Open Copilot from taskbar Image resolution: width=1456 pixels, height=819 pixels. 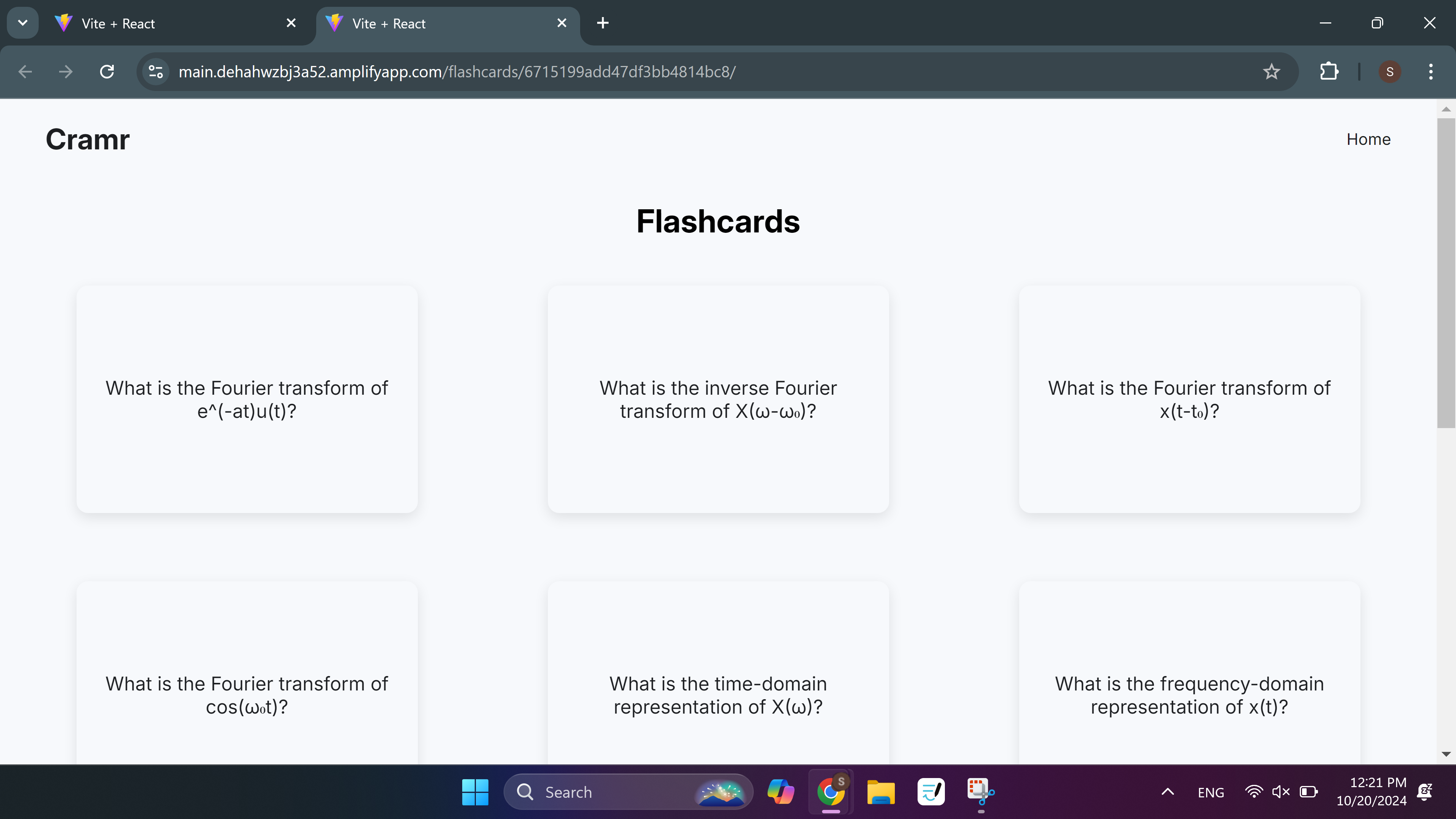click(x=781, y=792)
